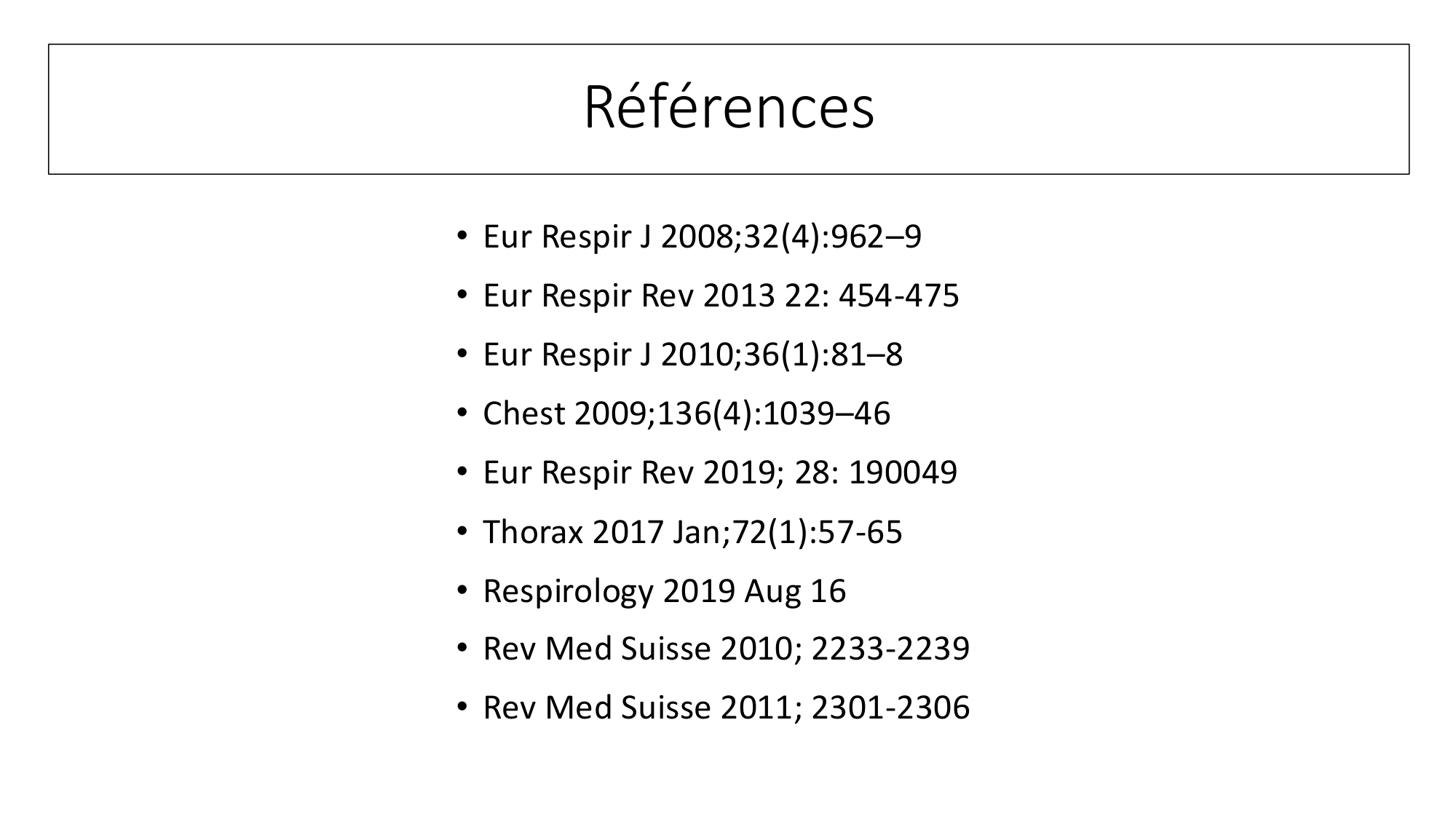The image size is (1456, 819).
Task: Click the bullet beside the Chest 2009 entry
Action: pyautogui.click(x=461, y=413)
